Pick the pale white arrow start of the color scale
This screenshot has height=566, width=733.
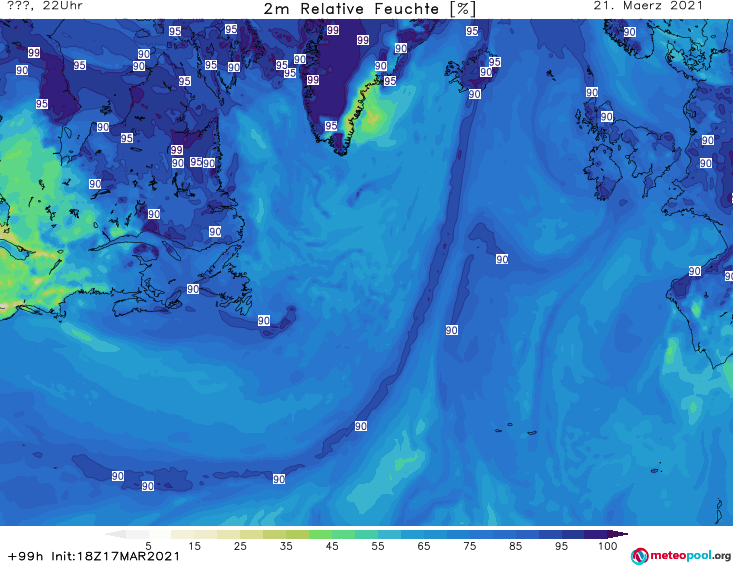point(115,534)
